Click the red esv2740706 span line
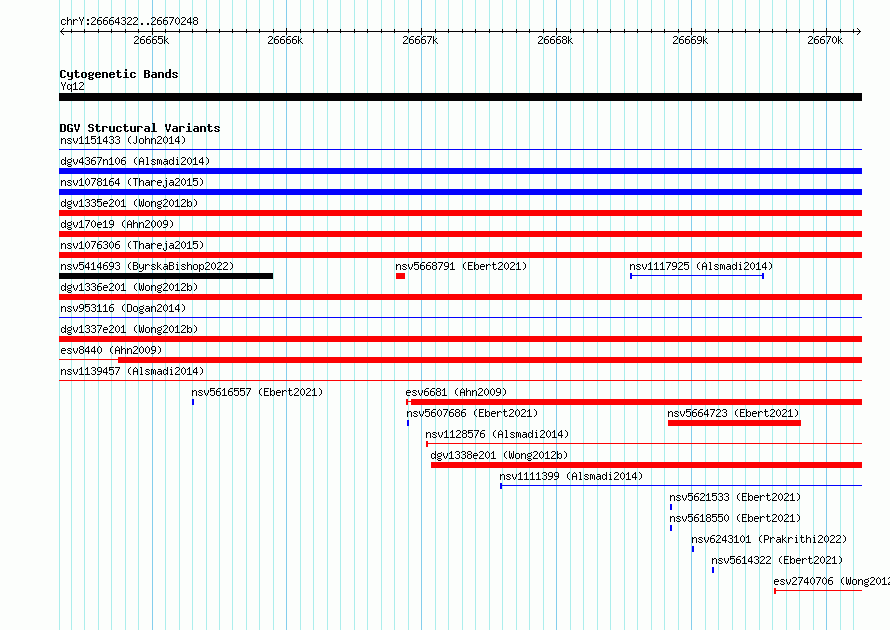Screen dimensions: 890x630 818,591
